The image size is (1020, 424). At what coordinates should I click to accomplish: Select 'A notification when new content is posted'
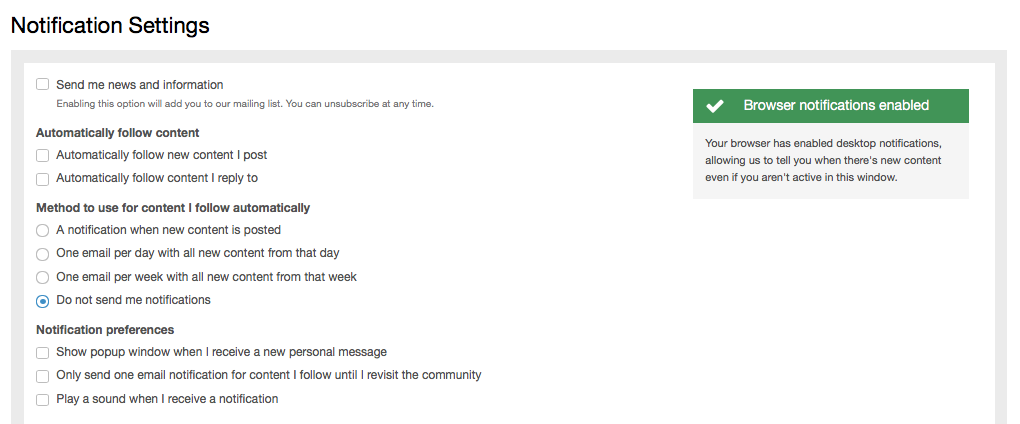43,231
